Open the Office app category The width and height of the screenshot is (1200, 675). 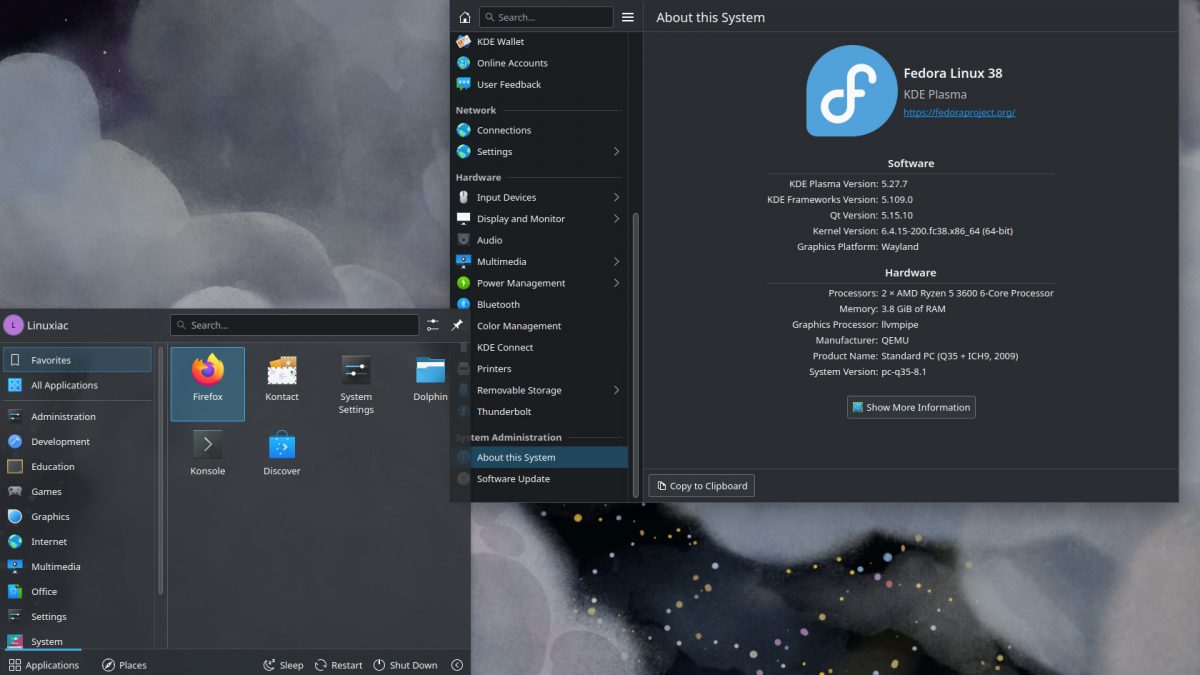77,592
